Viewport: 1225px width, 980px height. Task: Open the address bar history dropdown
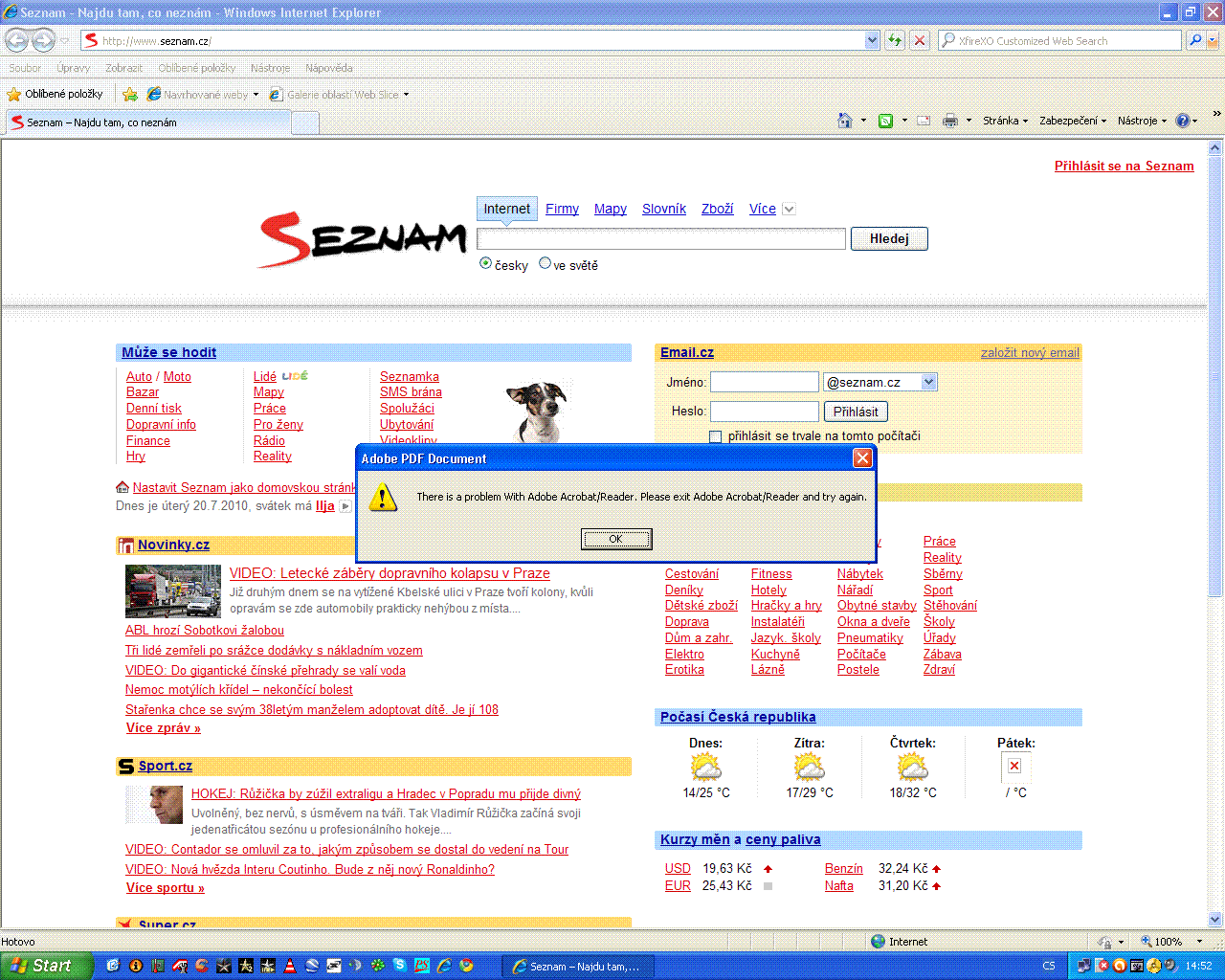click(x=872, y=40)
